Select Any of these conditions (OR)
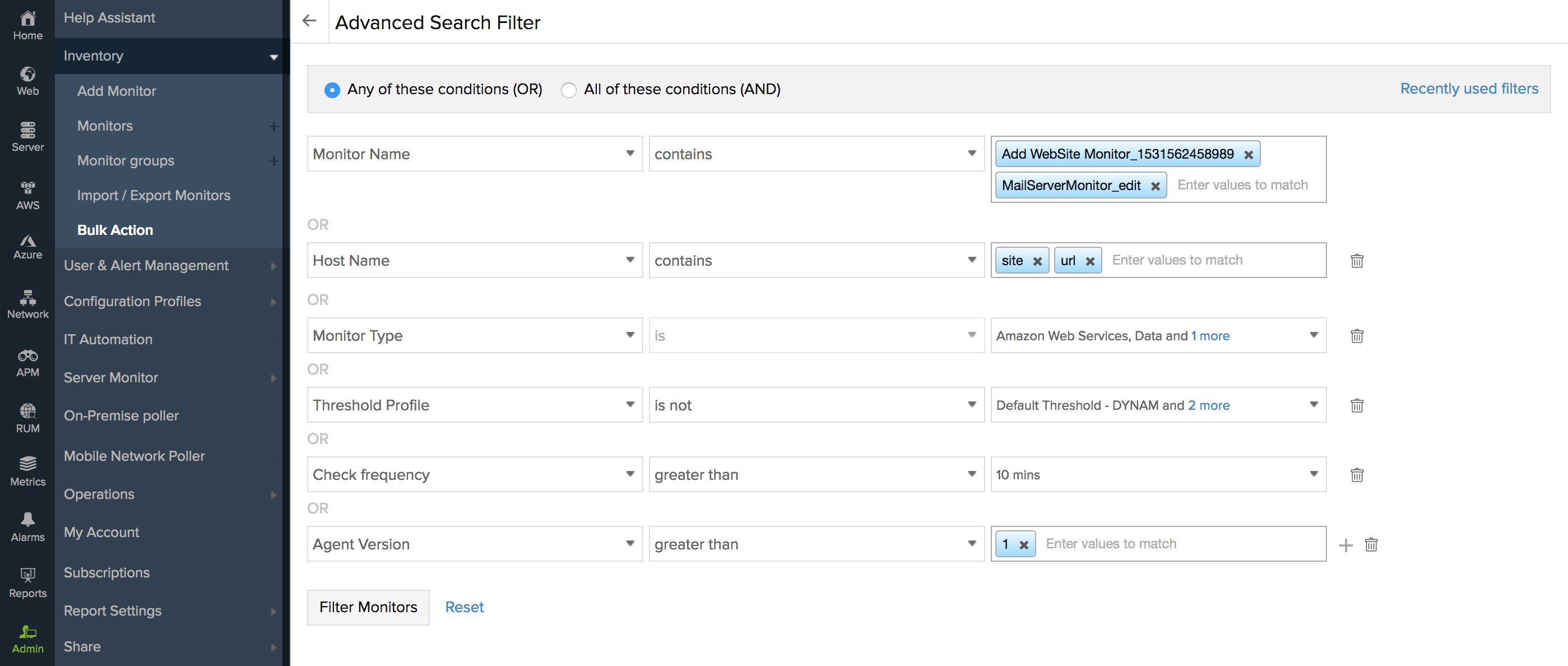This screenshot has width=1568, height=666. [x=332, y=90]
